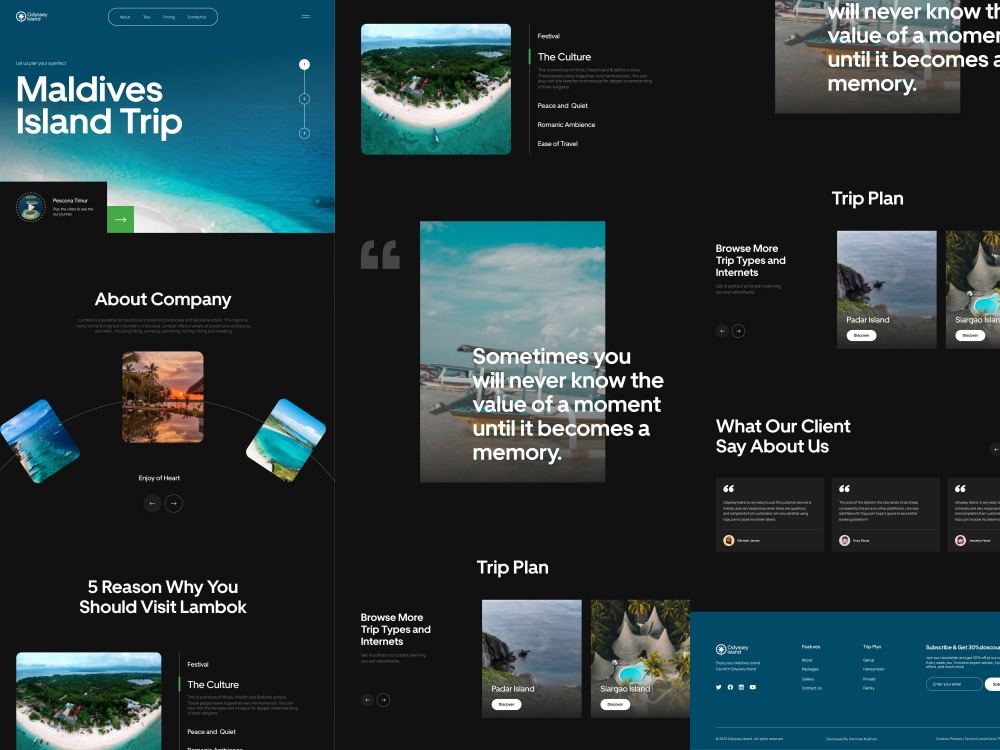Image resolution: width=1000 pixels, height=750 pixels.
Task: Click the large quote mark icon beside the boat photo
Action: (x=380, y=254)
